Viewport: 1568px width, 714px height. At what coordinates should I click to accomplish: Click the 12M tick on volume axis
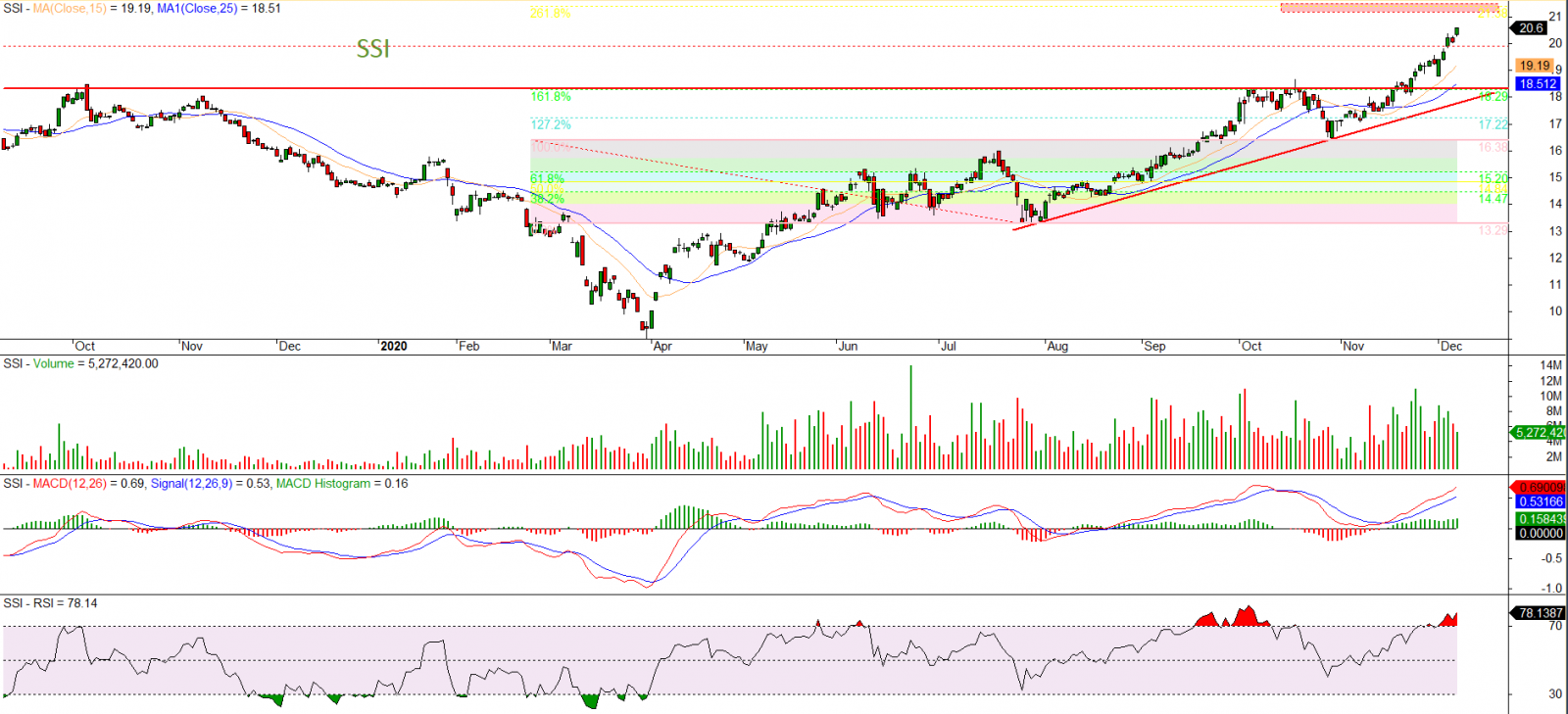[x=1550, y=381]
